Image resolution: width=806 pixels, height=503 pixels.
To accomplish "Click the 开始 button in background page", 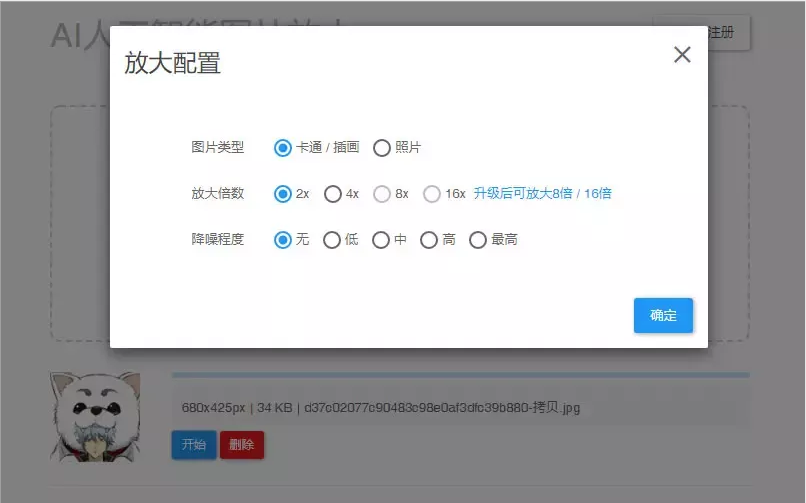I will point(194,444).
